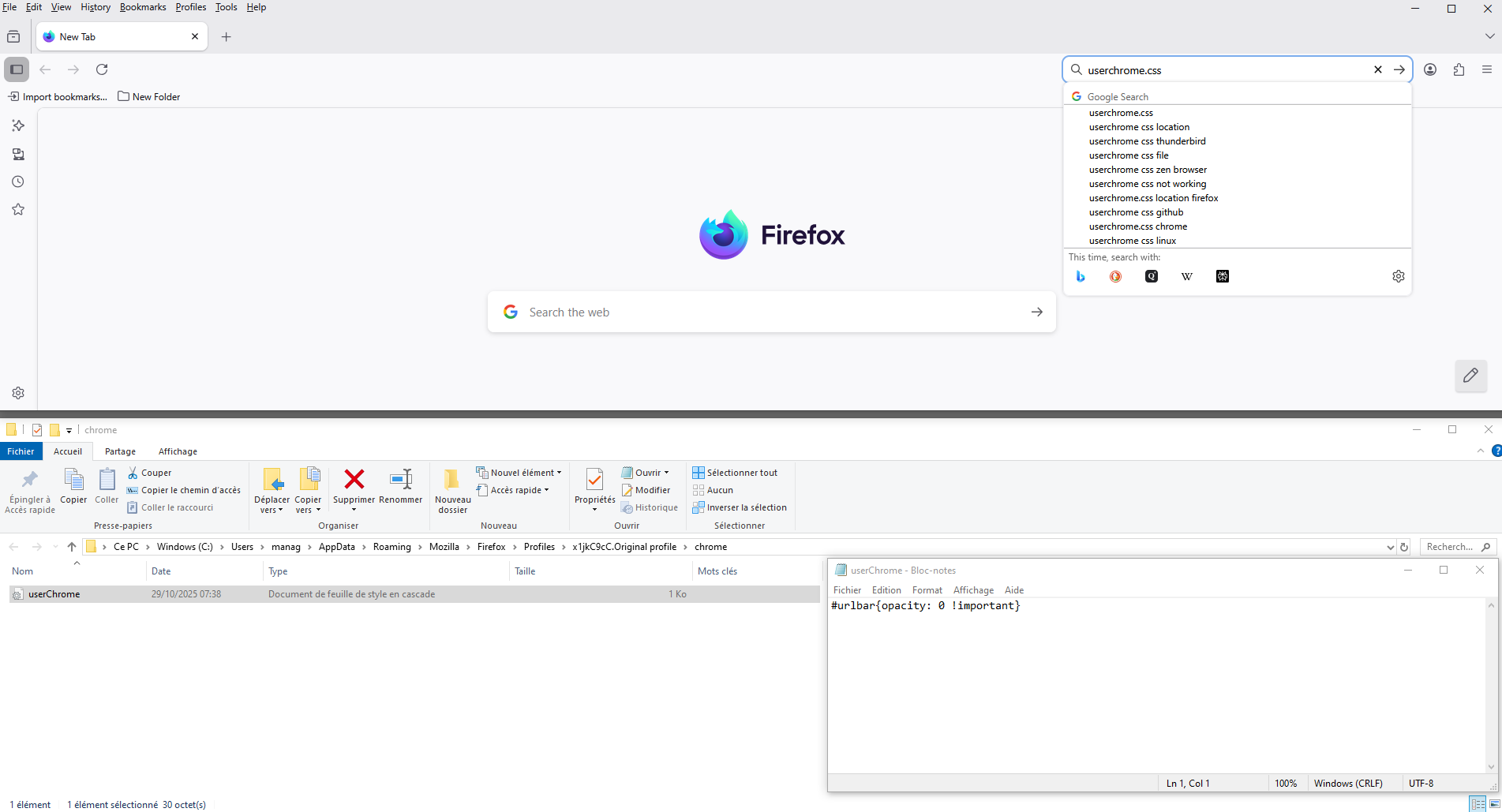Toggle details view layout in Explorer status bar
The width and height of the screenshot is (1502, 812).
click(x=1478, y=803)
